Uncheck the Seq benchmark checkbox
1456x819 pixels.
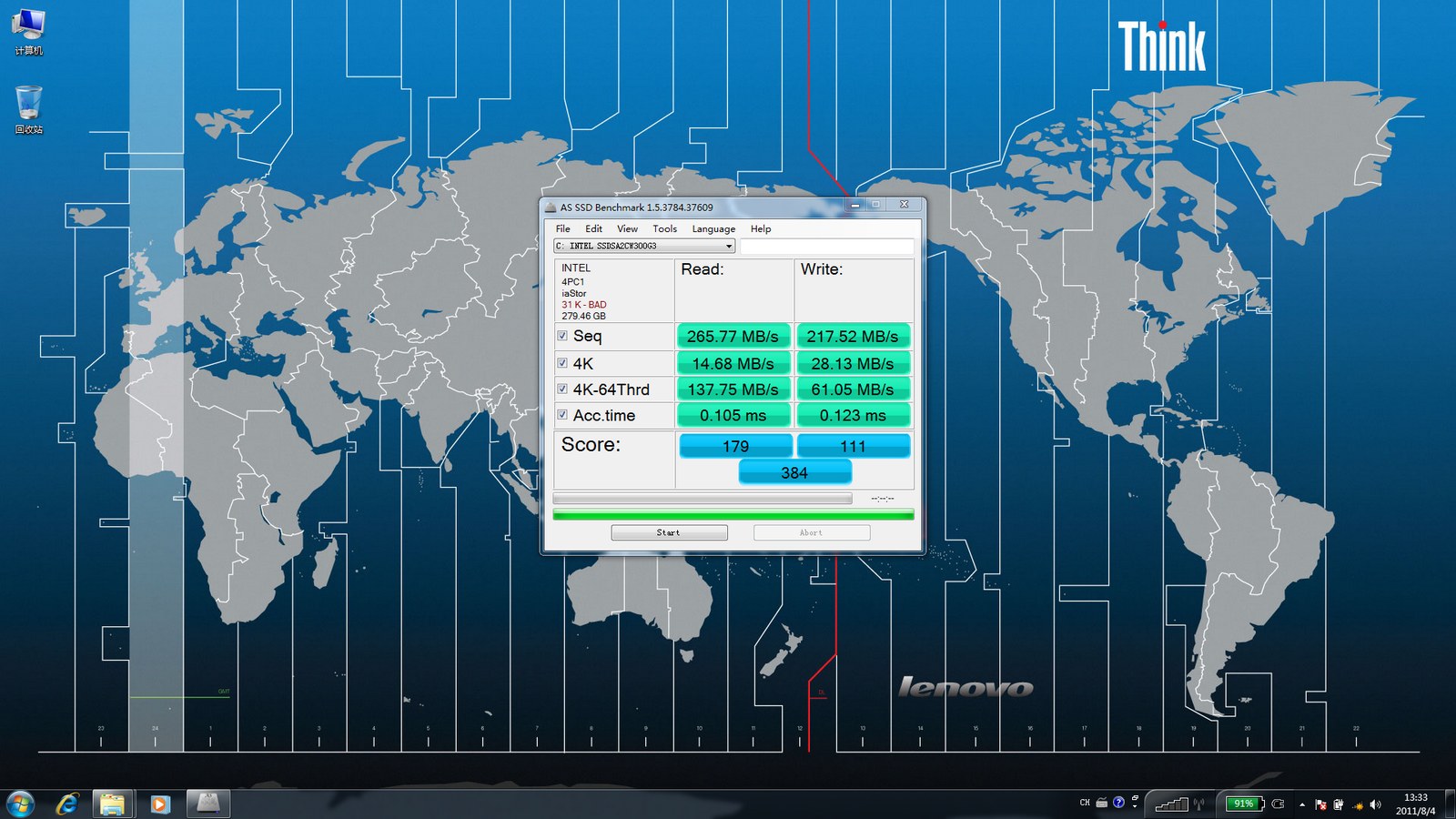[x=562, y=336]
